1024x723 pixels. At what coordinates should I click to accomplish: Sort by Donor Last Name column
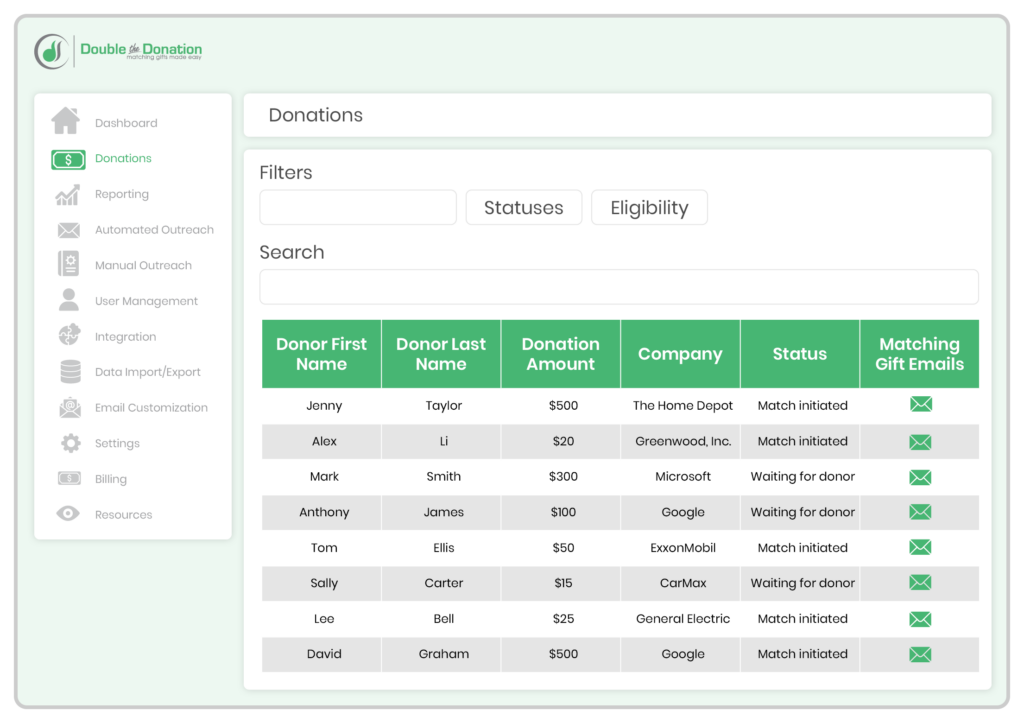[x=441, y=354]
